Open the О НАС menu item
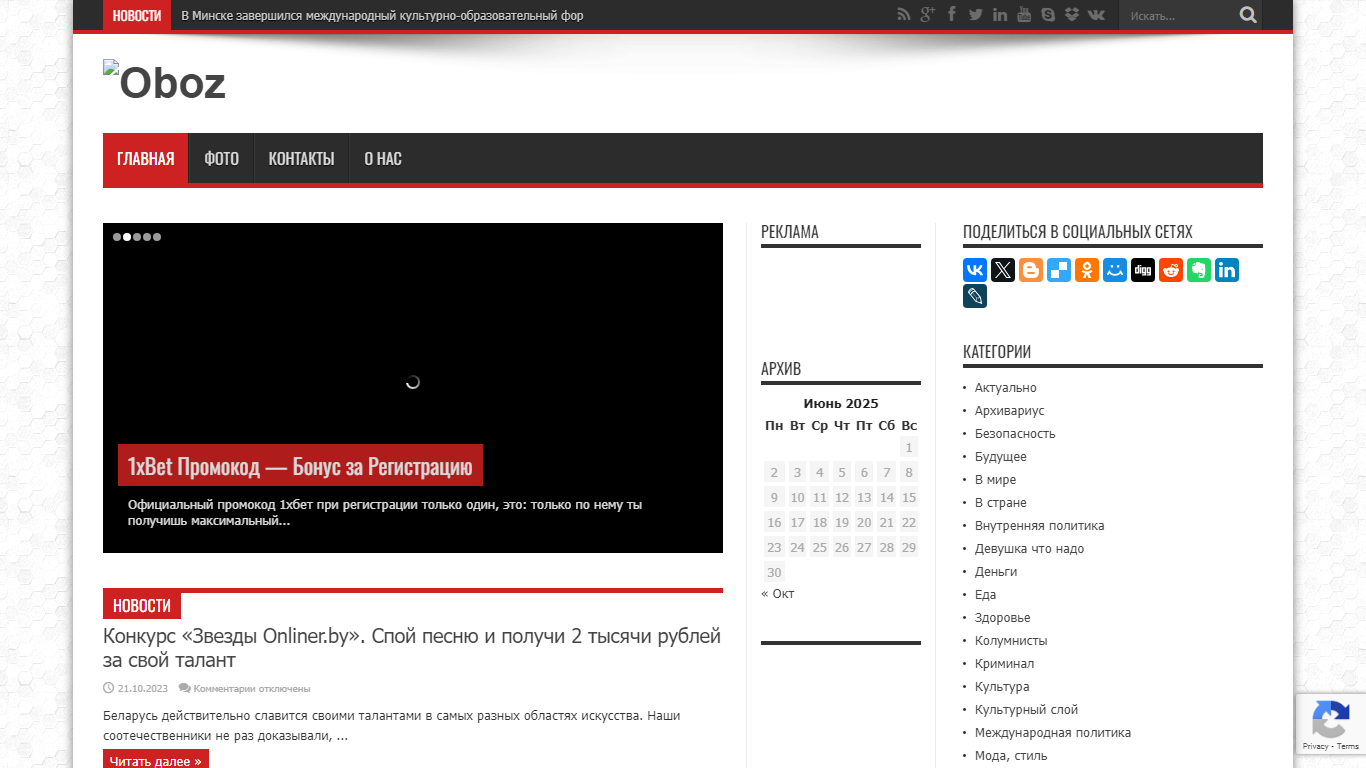This screenshot has width=1366, height=768. pyautogui.click(x=382, y=158)
